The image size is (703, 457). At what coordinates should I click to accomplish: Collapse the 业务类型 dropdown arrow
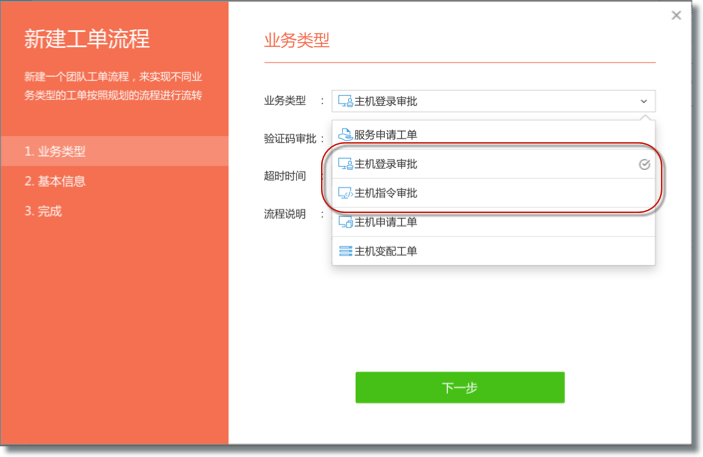644,101
